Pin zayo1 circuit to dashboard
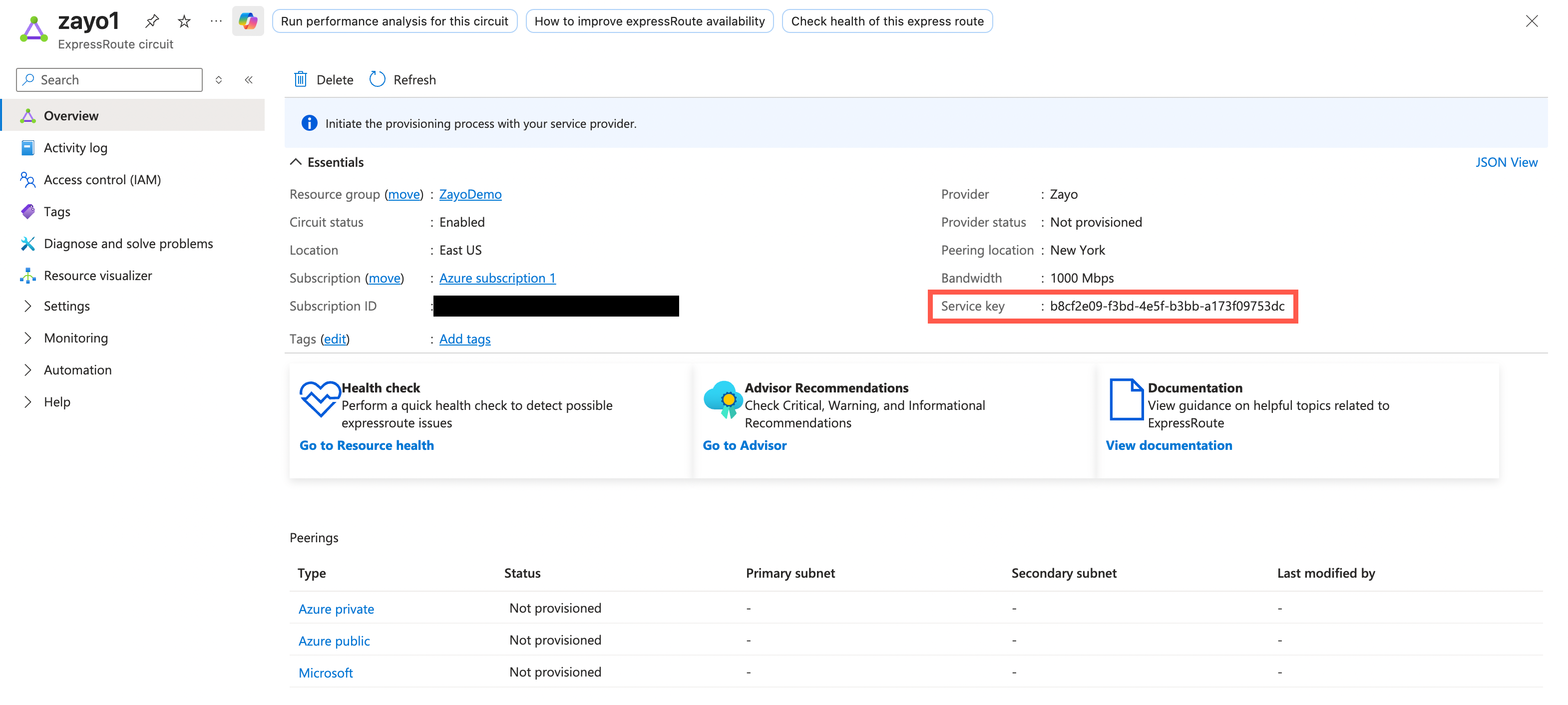Image resolution: width=1568 pixels, height=705 pixels. tap(152, 21)
